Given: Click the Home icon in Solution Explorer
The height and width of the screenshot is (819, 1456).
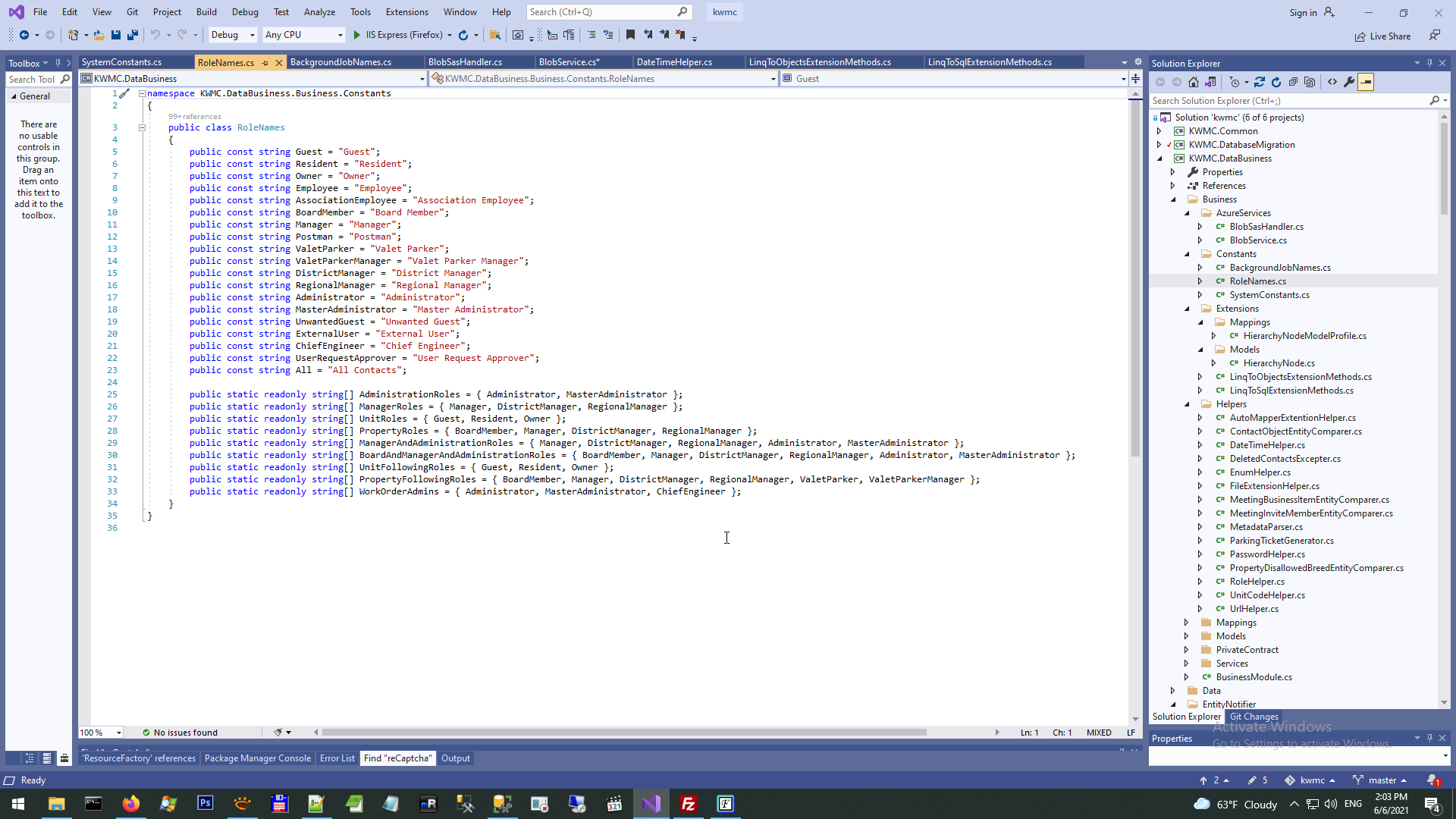Looking at the screenshot, I should (1194, 82).
